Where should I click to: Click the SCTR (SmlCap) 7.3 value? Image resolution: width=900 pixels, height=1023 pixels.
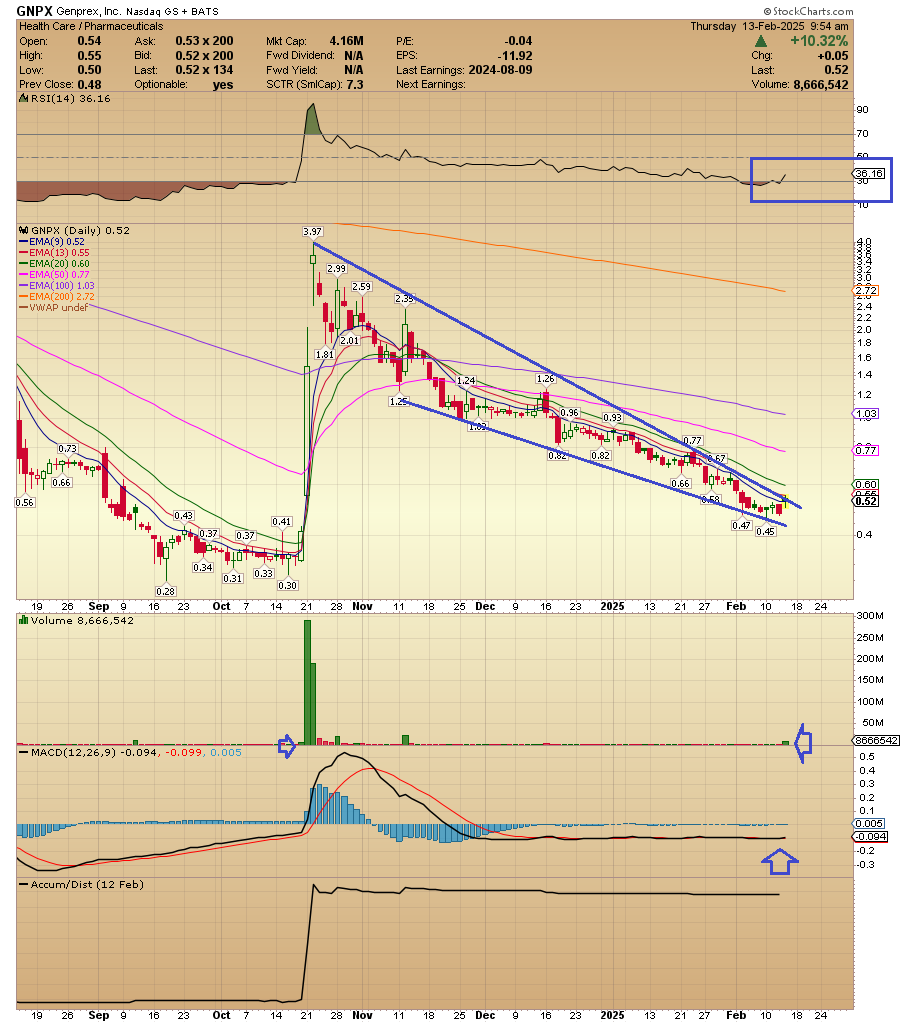(x=355, y=85)
